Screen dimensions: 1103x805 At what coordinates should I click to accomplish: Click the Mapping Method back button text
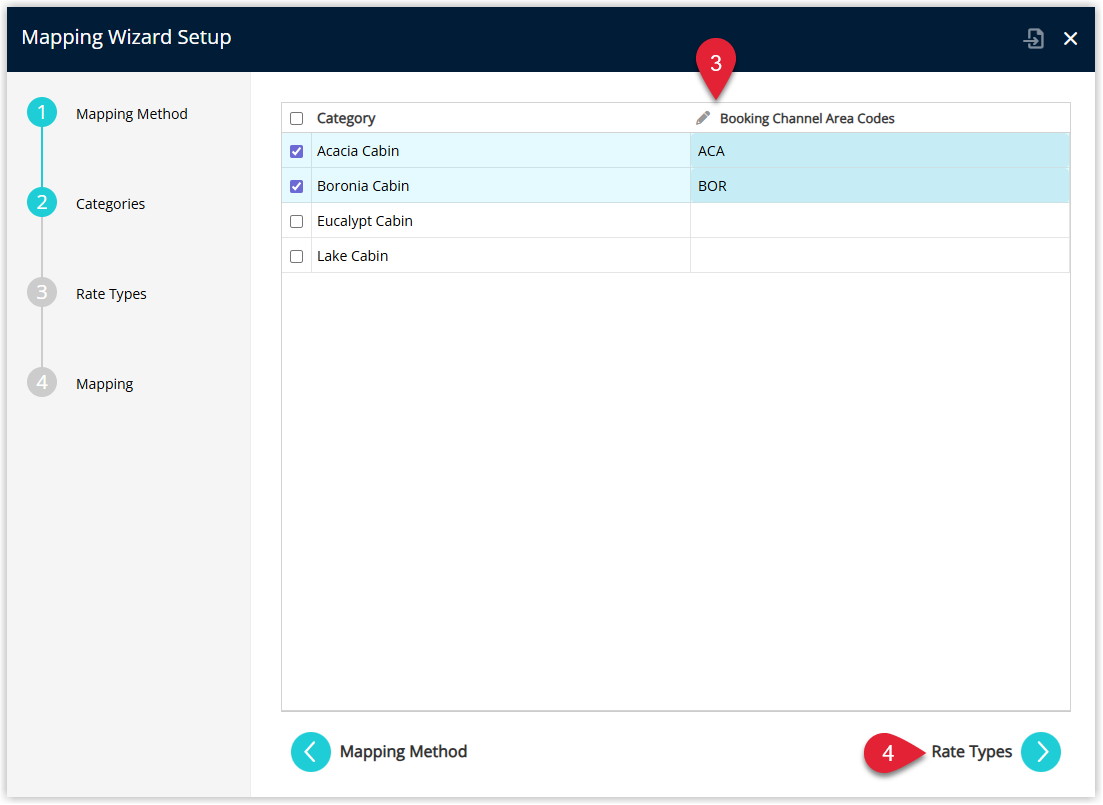(x=403, y=752)
